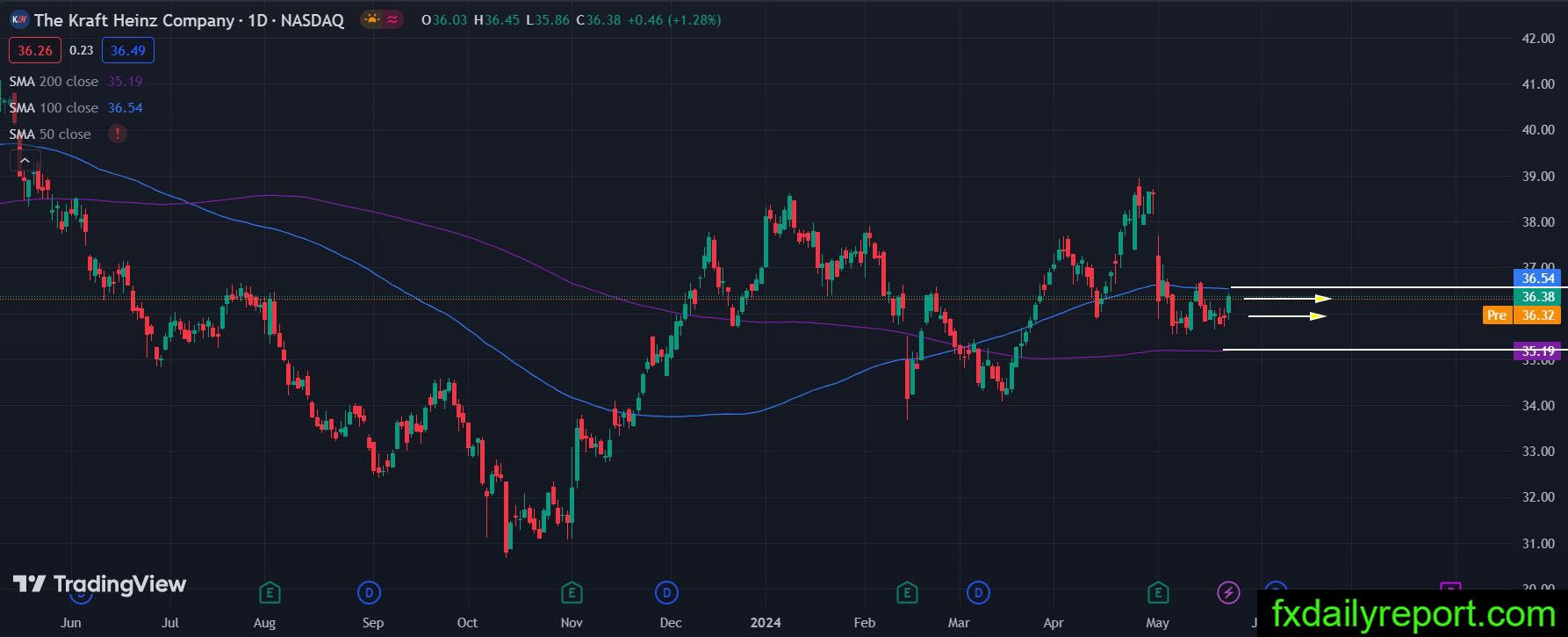The width and height of the screenshot is (1568, 637).
Task: Click the pink wavy data status icon
Action: (x=392, y=19)
